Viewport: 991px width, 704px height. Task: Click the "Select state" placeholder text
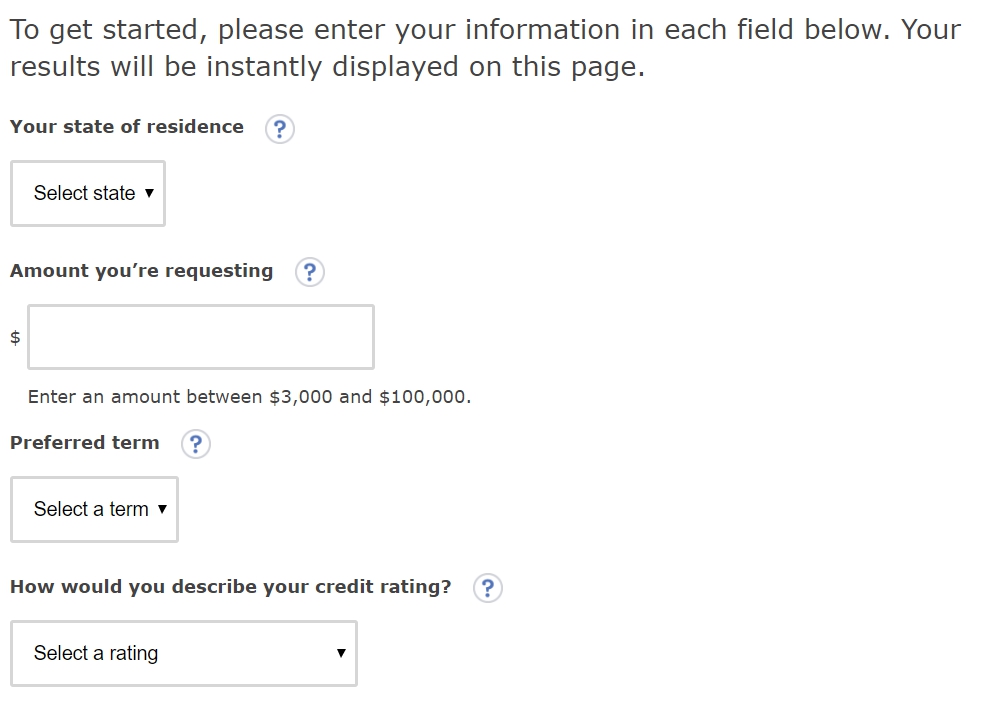pyautogui.click(x=84, y=193)
